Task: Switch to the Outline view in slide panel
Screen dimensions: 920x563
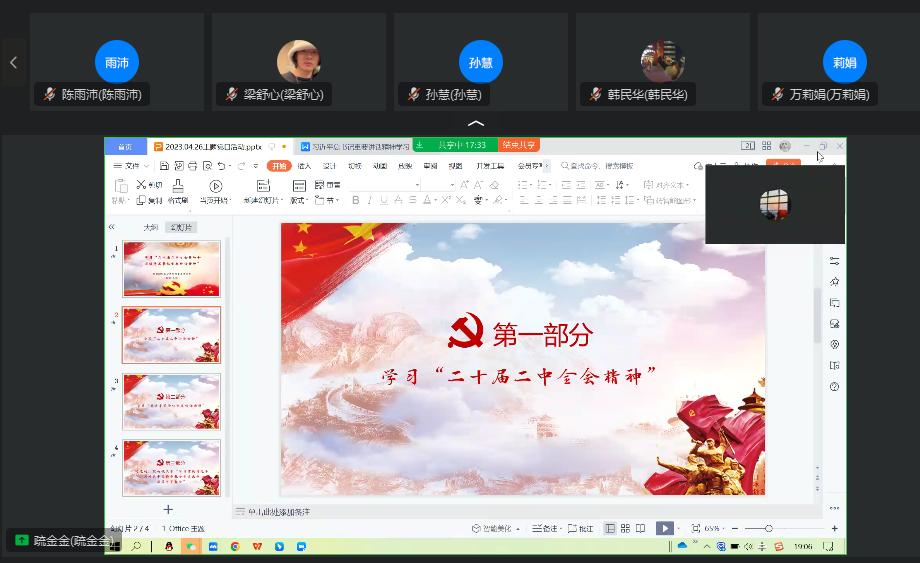Action: coord(150,227)
